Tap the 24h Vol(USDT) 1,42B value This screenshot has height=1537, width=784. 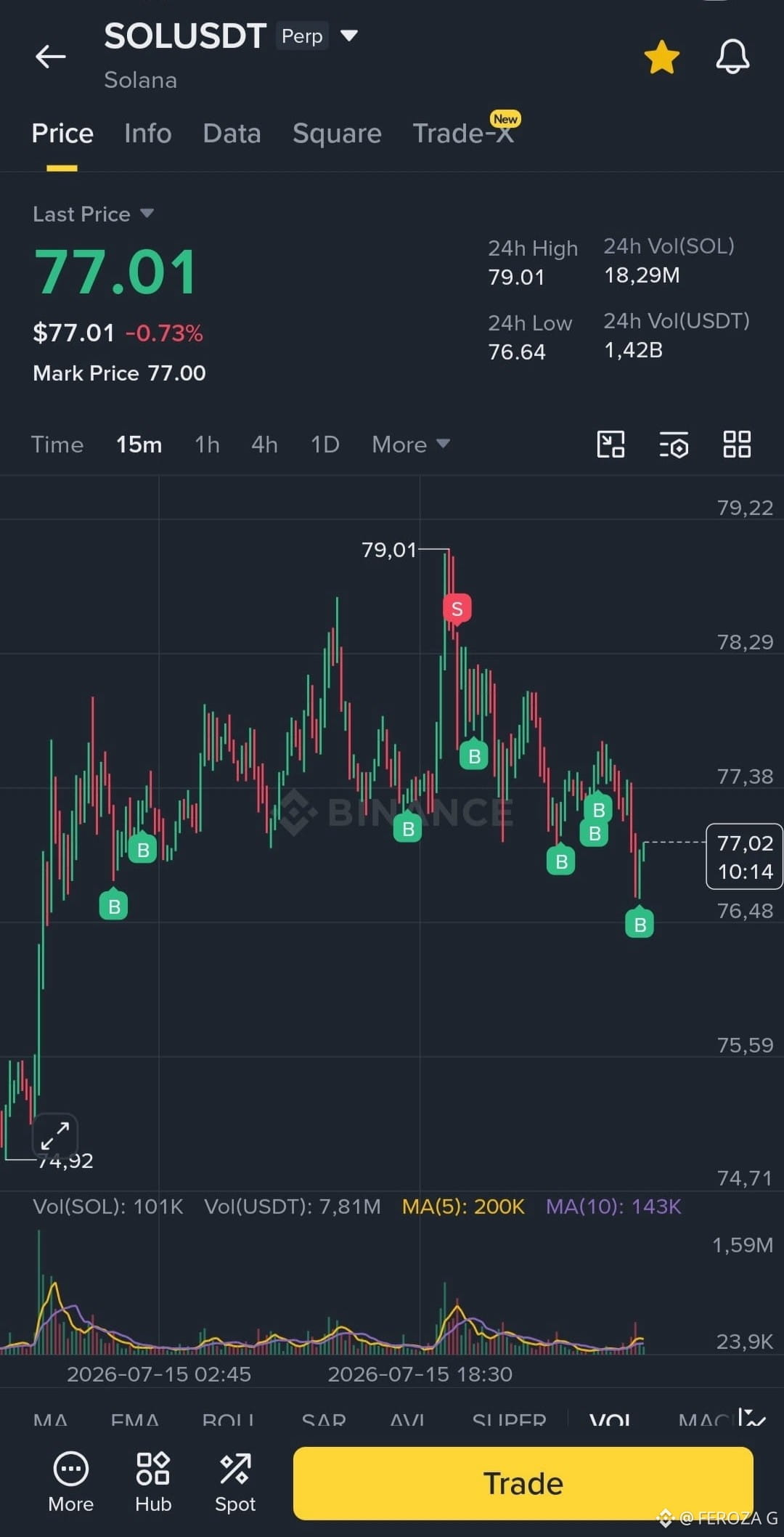pos(634,350)
